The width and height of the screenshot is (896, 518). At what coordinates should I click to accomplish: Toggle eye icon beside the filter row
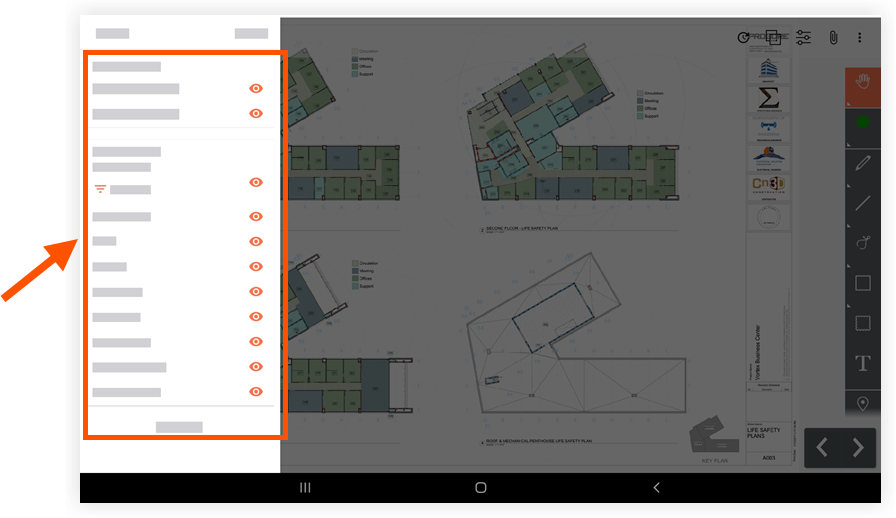point(256,182)
